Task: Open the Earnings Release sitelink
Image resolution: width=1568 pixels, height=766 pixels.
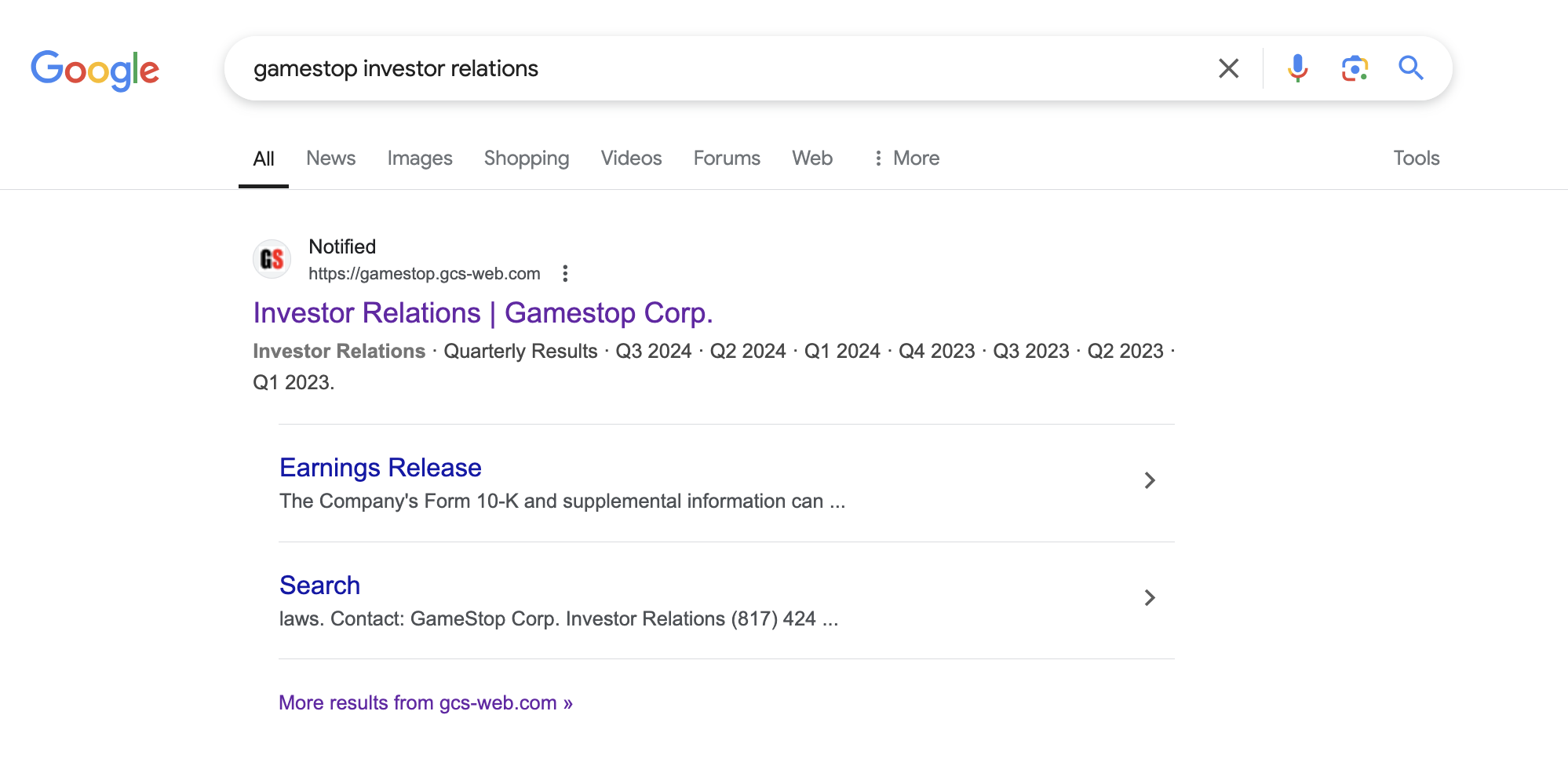Action: pyautogui.click(x=381, y=468)
